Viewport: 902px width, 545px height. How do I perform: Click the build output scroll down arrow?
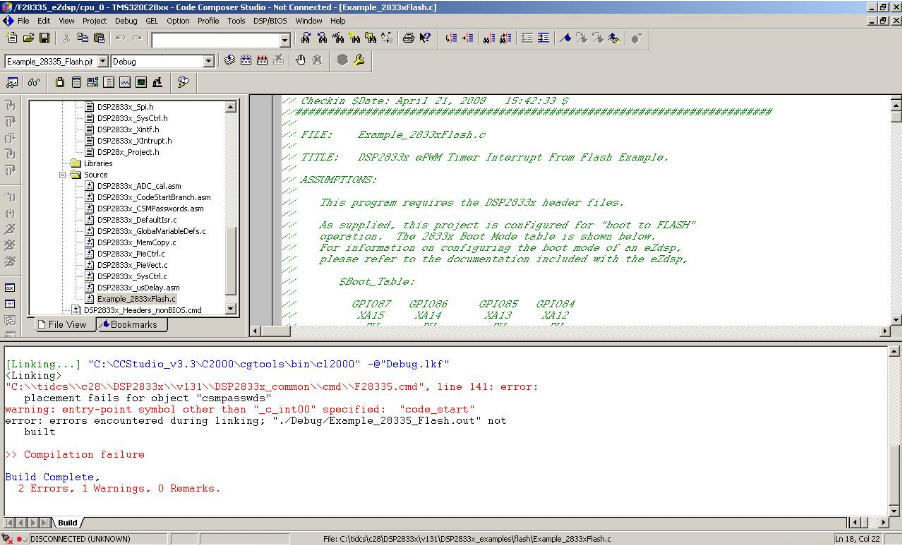[x=894, y=510]
